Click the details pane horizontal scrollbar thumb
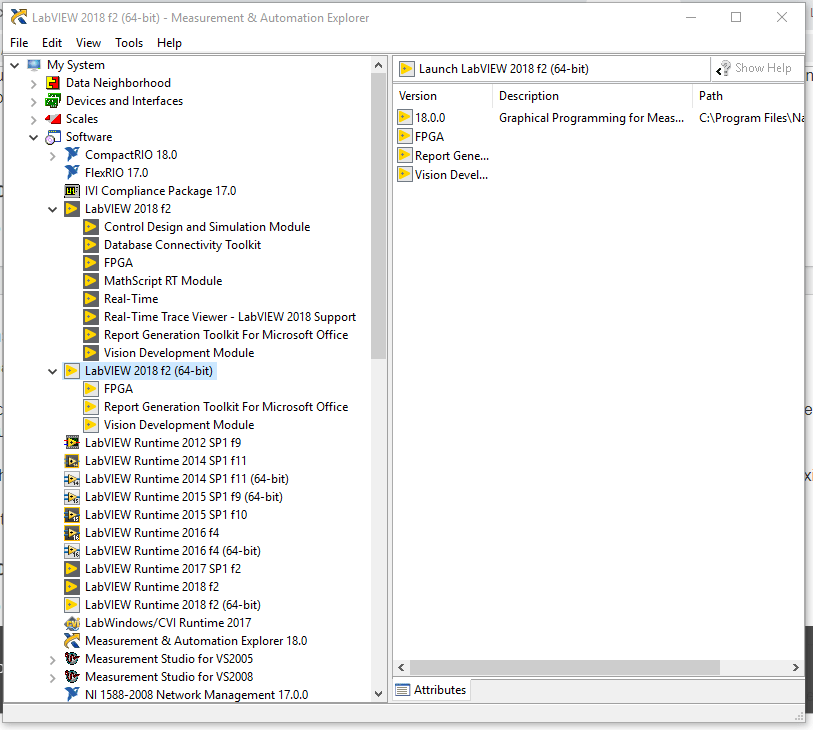The width and height of the screenshot is (819, 730). 565,667
